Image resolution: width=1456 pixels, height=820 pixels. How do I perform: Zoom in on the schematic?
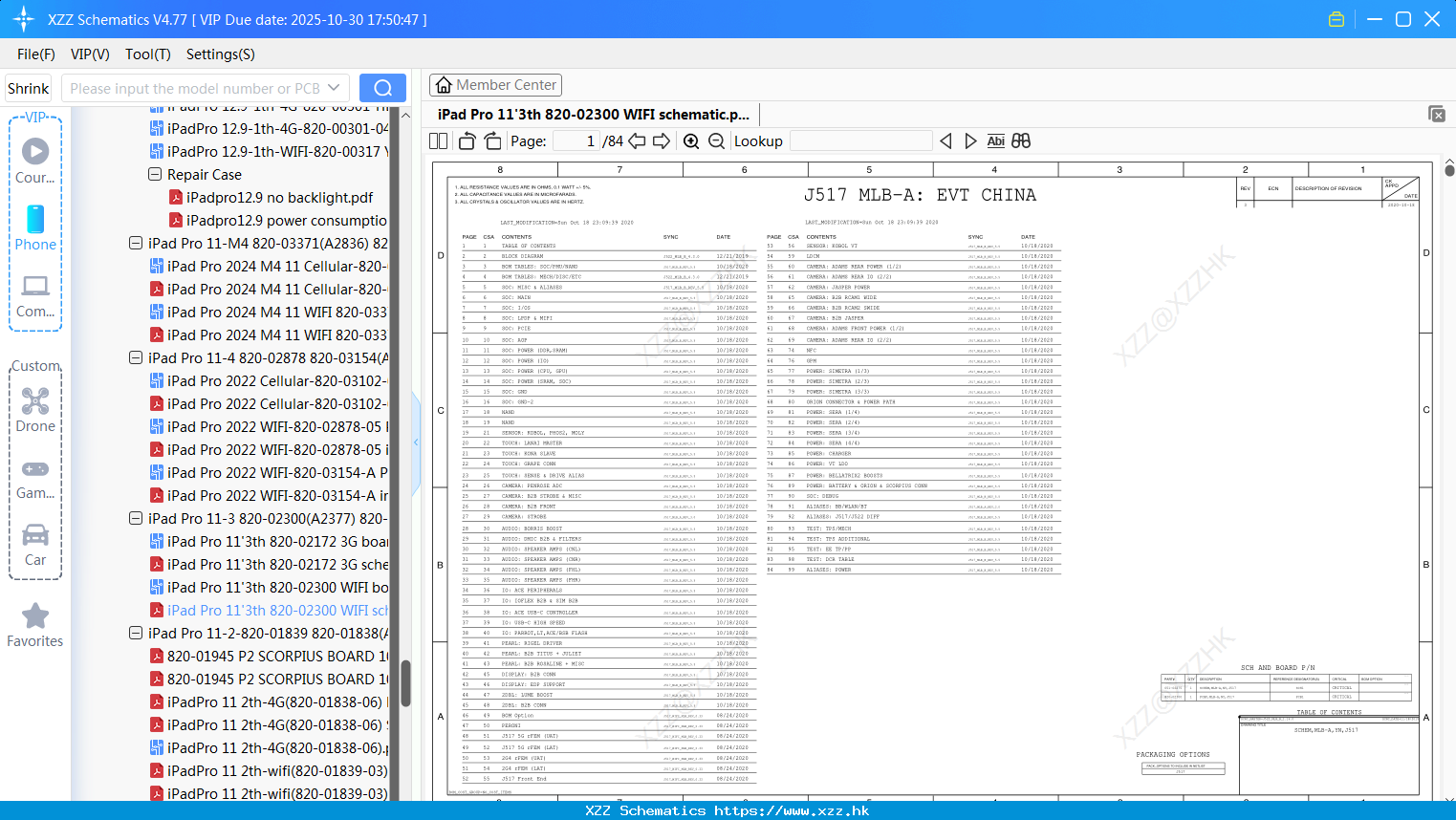[x=691, y=140]
